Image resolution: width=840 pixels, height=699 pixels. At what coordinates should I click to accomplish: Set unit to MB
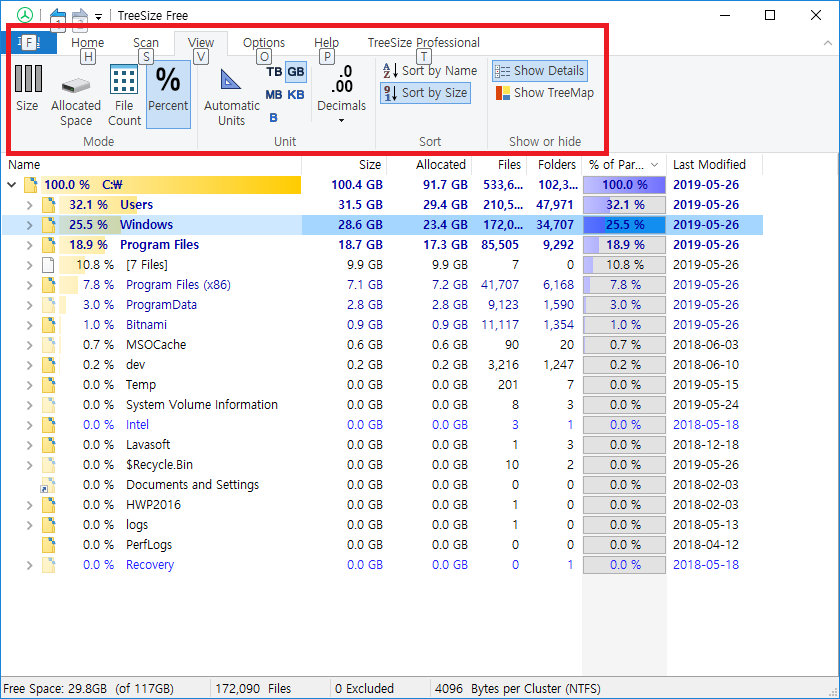point(274,95)
